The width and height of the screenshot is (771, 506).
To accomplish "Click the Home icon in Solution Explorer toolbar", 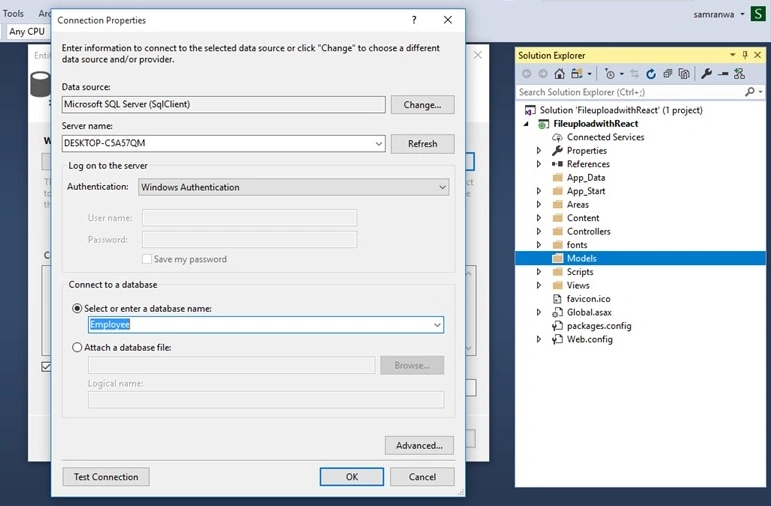I will (559, 74).
